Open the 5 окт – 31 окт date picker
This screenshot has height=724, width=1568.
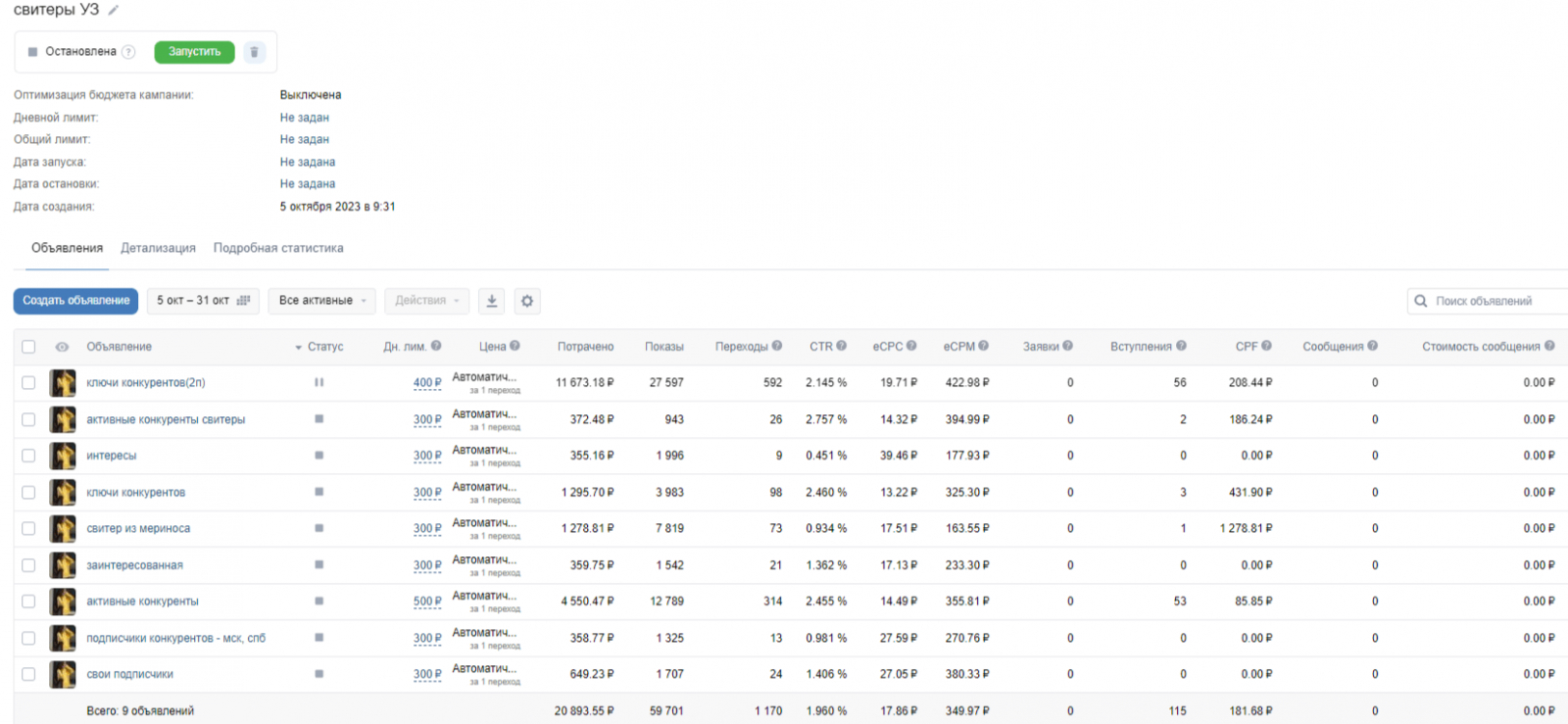(x=203, y=301)
